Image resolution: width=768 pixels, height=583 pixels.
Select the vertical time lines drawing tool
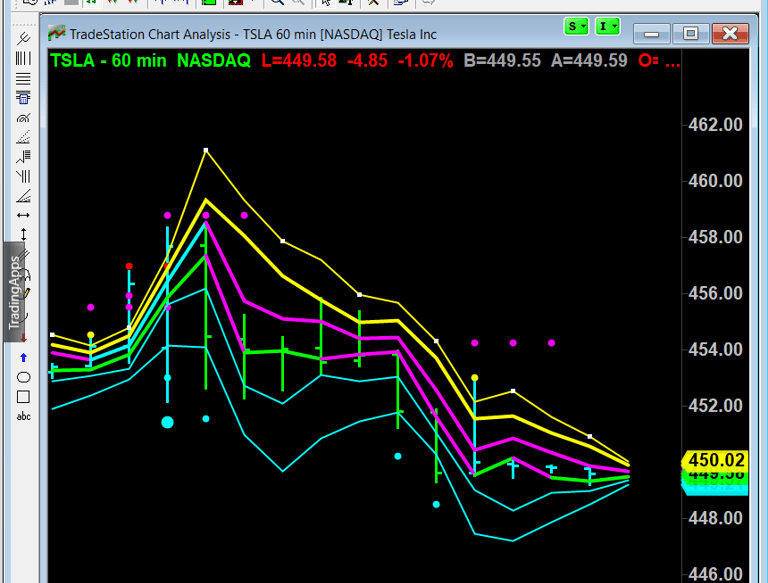coord(23,58)
